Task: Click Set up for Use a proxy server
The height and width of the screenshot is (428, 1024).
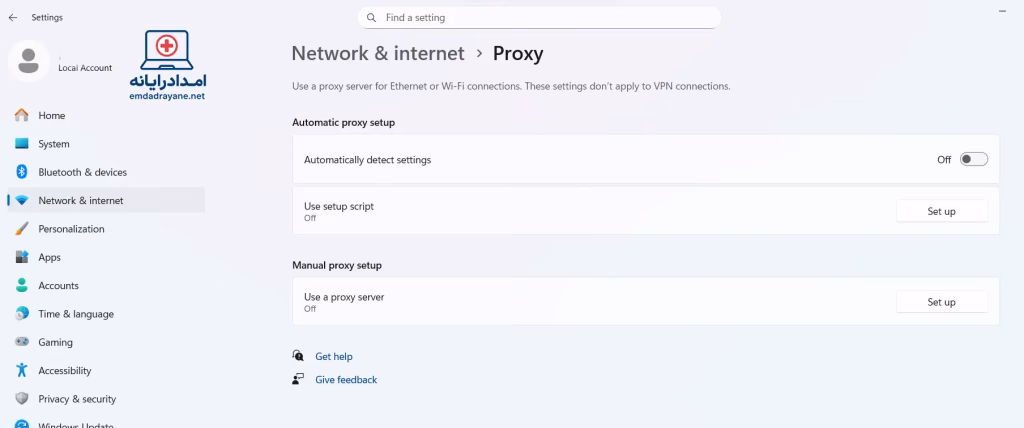Action: tap(941, 302)
